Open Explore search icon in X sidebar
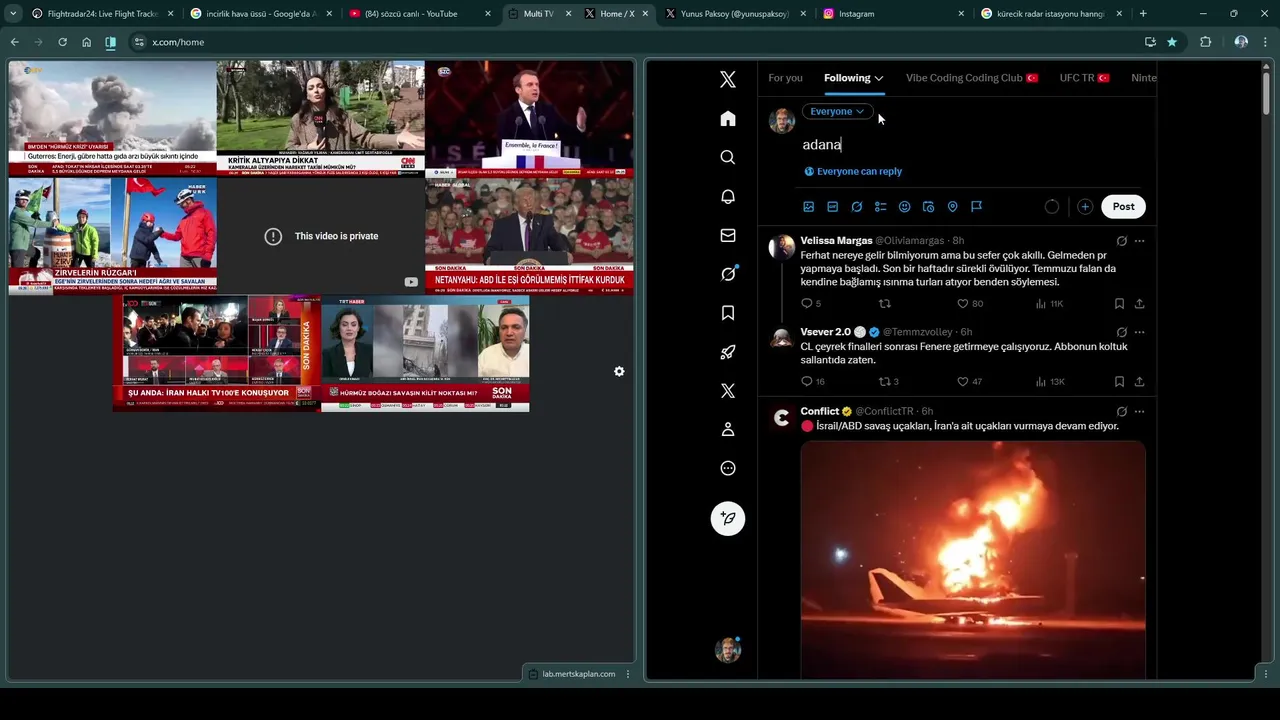Viewport: 1280px width, 720px height. pyautogui.click(x=728, y=158)
